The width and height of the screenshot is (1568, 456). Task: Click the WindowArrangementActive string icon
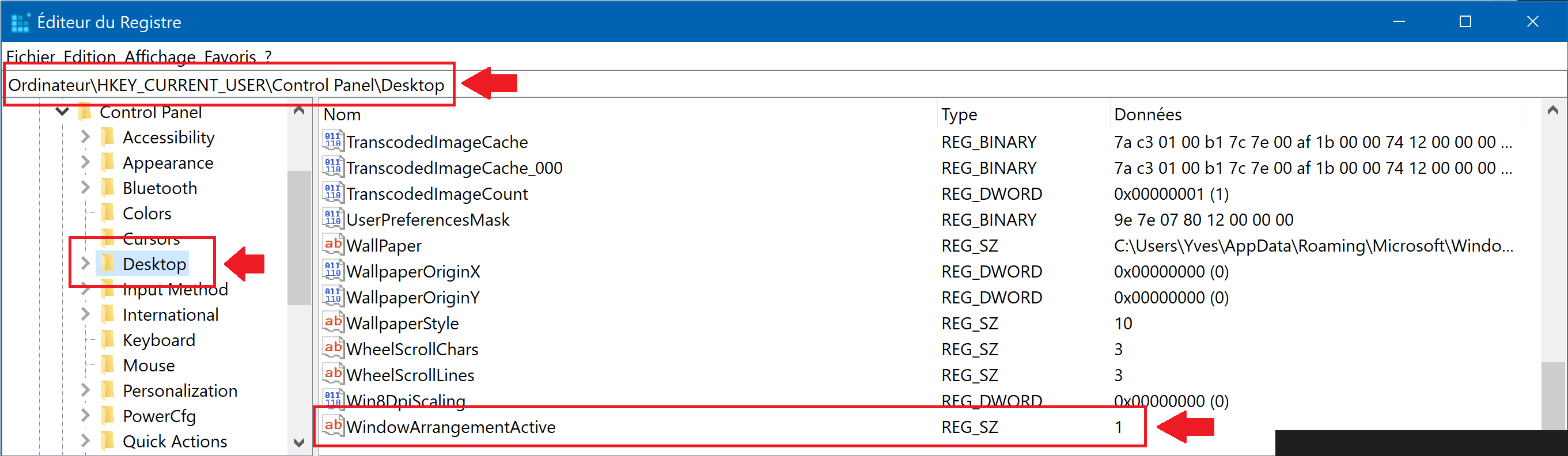(x=333, y=425)
